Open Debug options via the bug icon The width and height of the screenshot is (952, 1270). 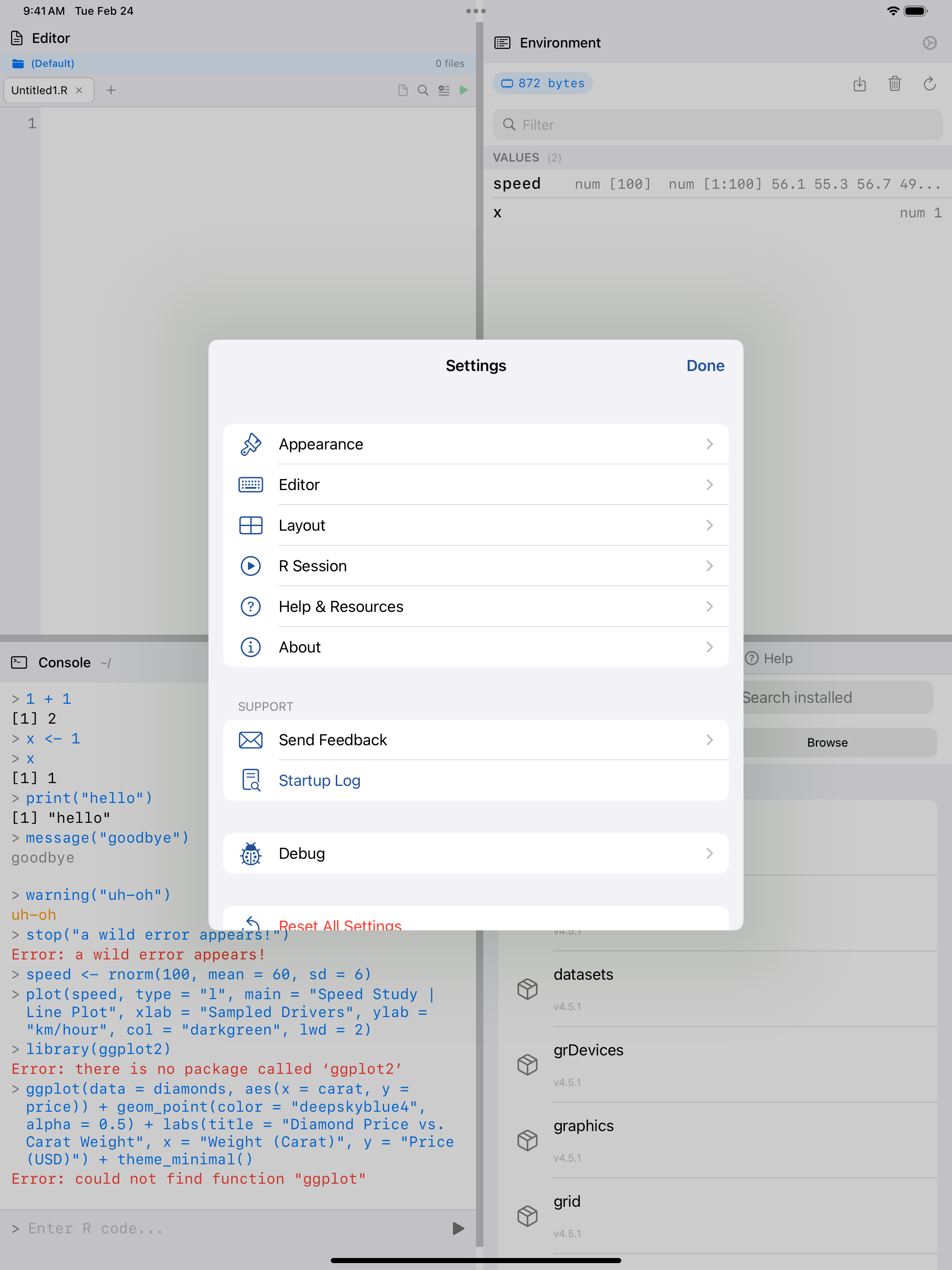pyautogui.click(x=251, y=854)
